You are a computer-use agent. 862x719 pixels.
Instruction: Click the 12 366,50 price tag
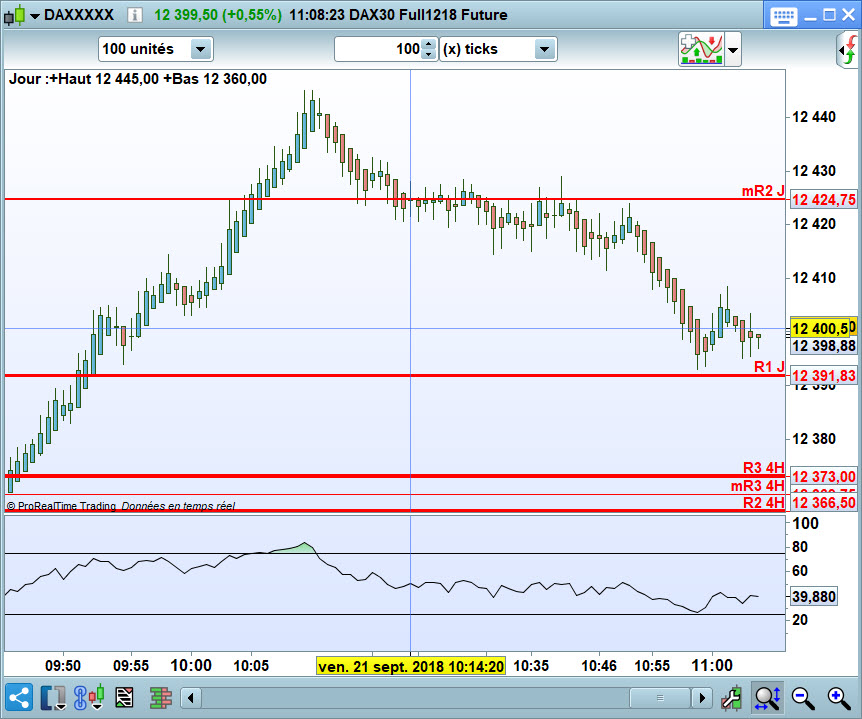(824, 502)
